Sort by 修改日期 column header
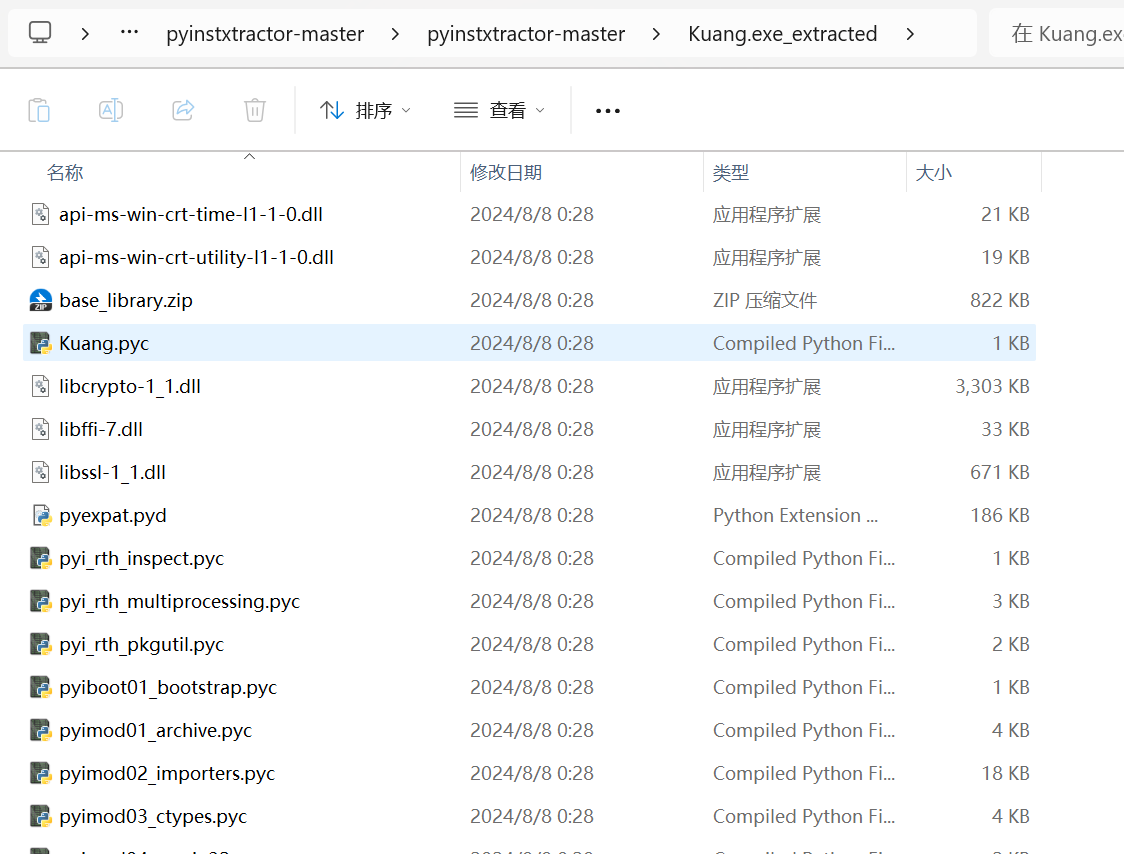Image resolution: width=1124 pixels, height=867 pixels. (506, 173)
